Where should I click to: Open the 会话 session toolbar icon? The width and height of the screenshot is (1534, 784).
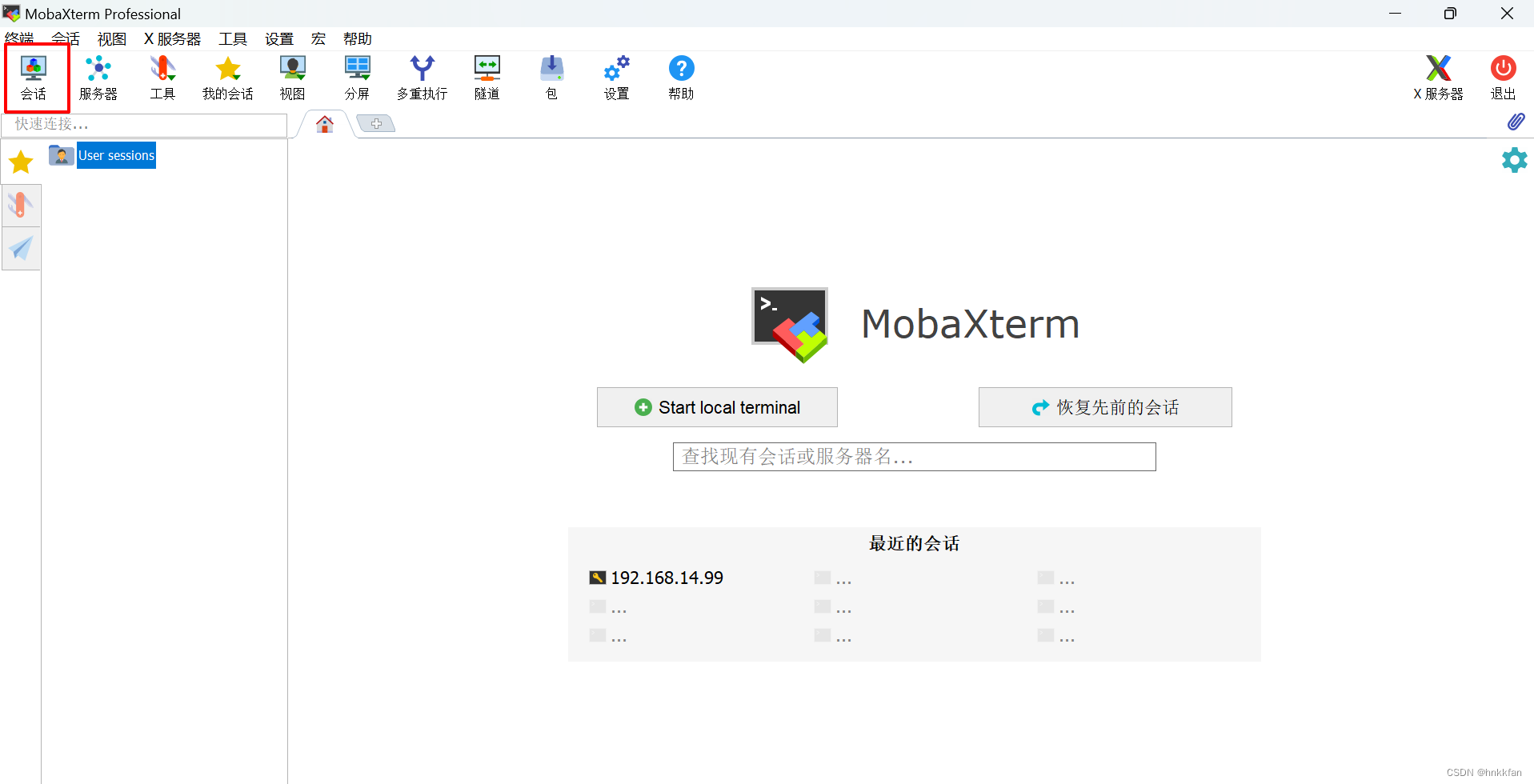pos(34,78)
